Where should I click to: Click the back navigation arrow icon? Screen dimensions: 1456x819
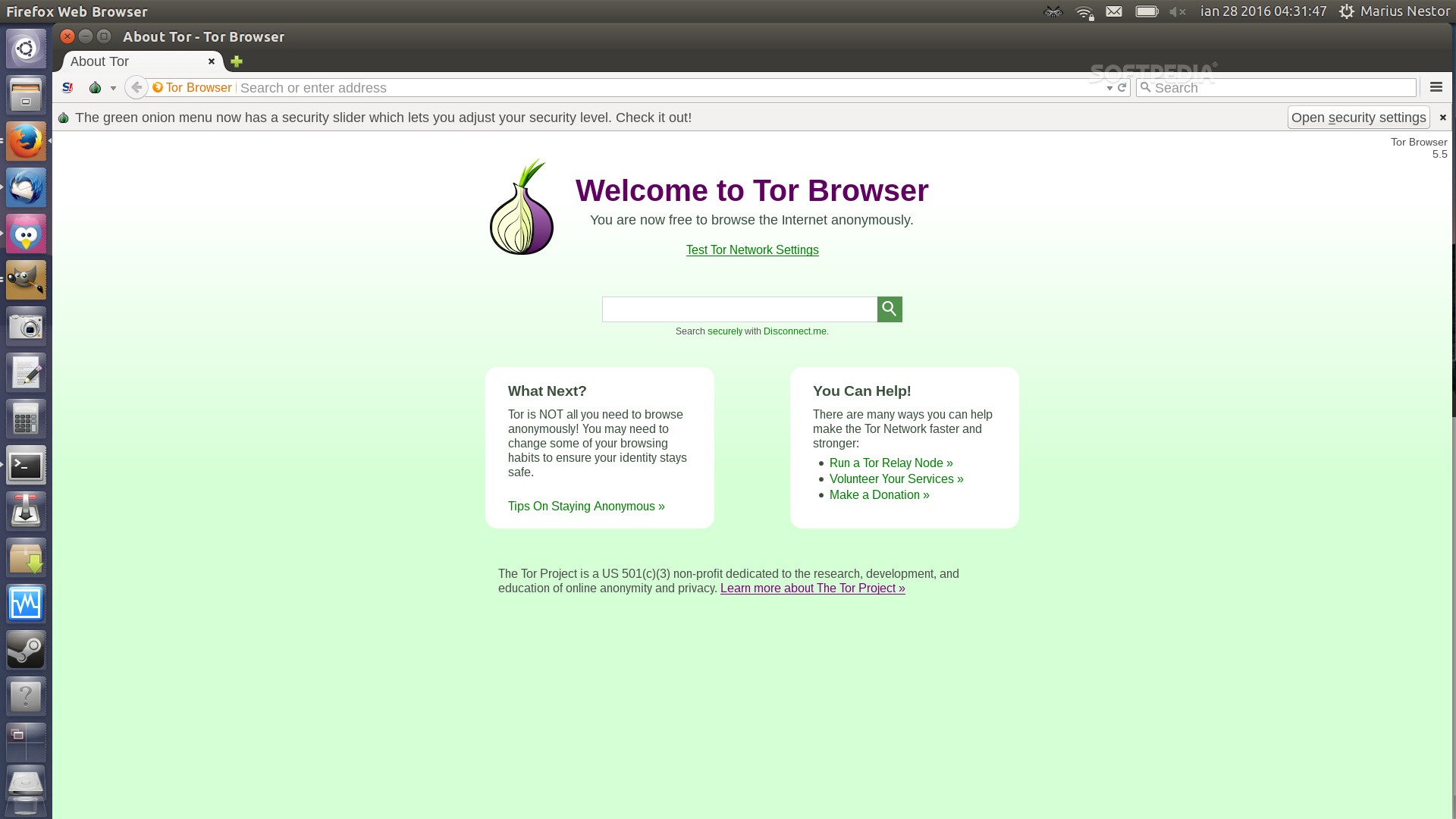pyautogui.click(x=135, y=87)
